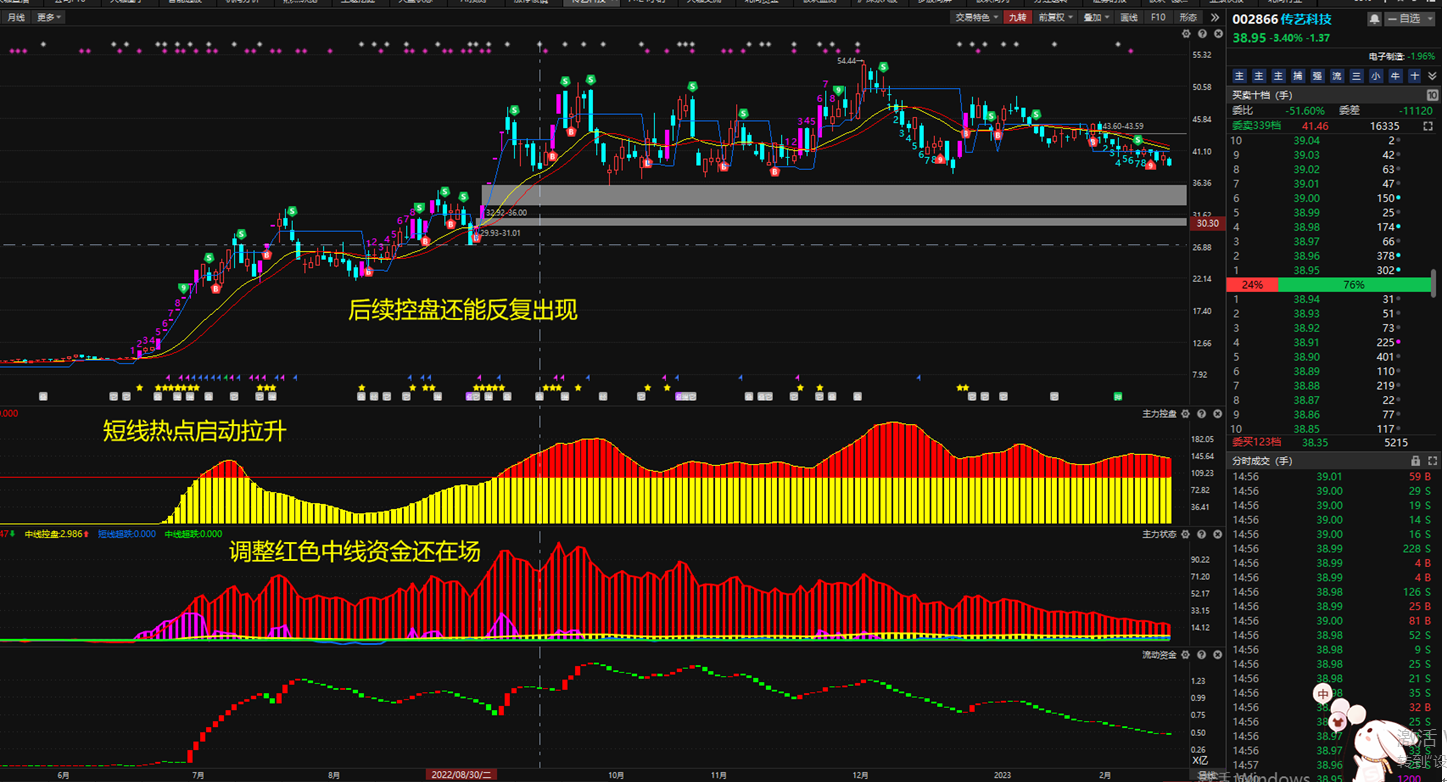This screenshot has height=782, width=1447.
Task: Open help icon of 流动资金 panel
Action: (1202, 655)
